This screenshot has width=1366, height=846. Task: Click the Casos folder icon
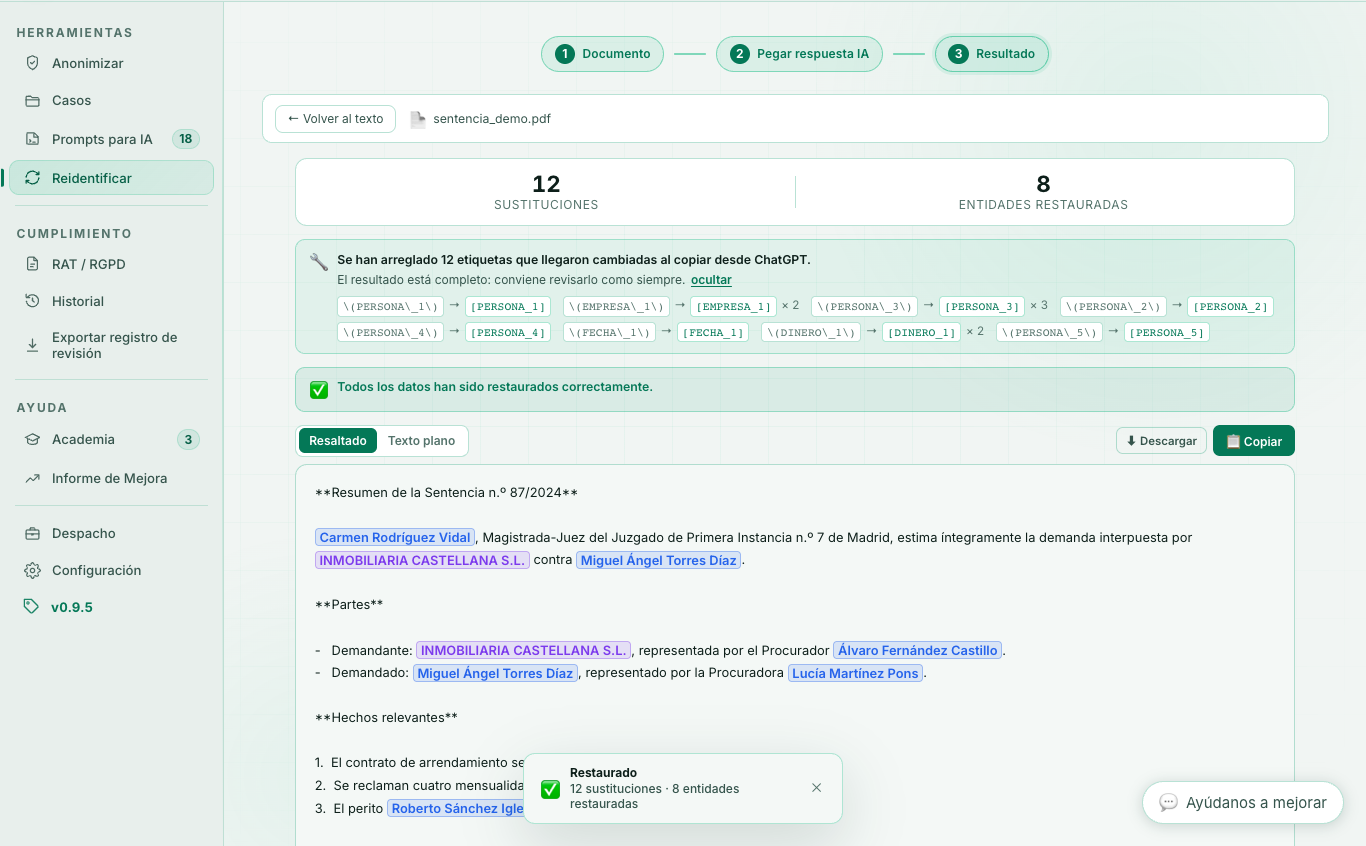point(33,101)
